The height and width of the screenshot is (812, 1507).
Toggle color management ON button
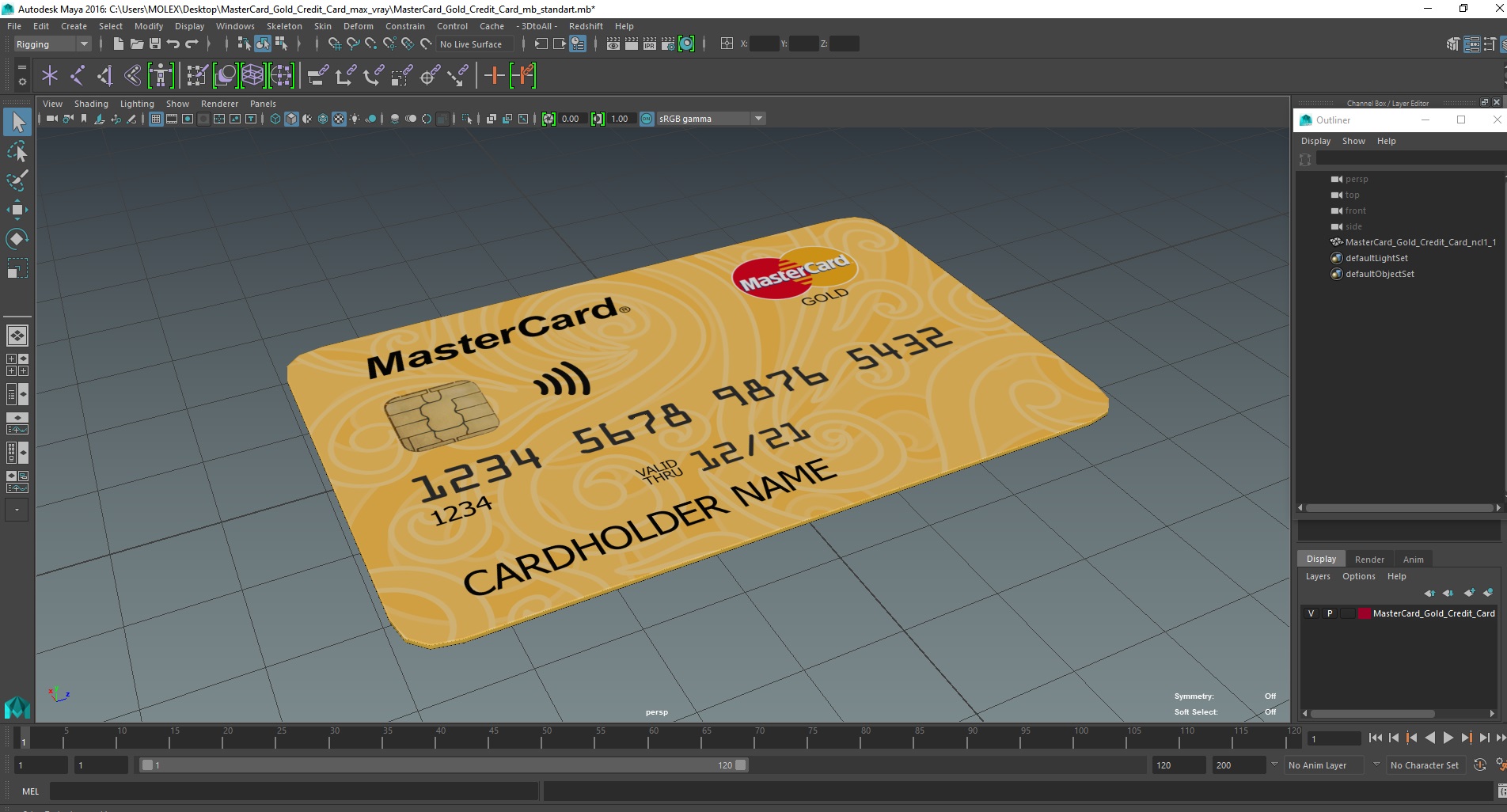click(647, 119)
